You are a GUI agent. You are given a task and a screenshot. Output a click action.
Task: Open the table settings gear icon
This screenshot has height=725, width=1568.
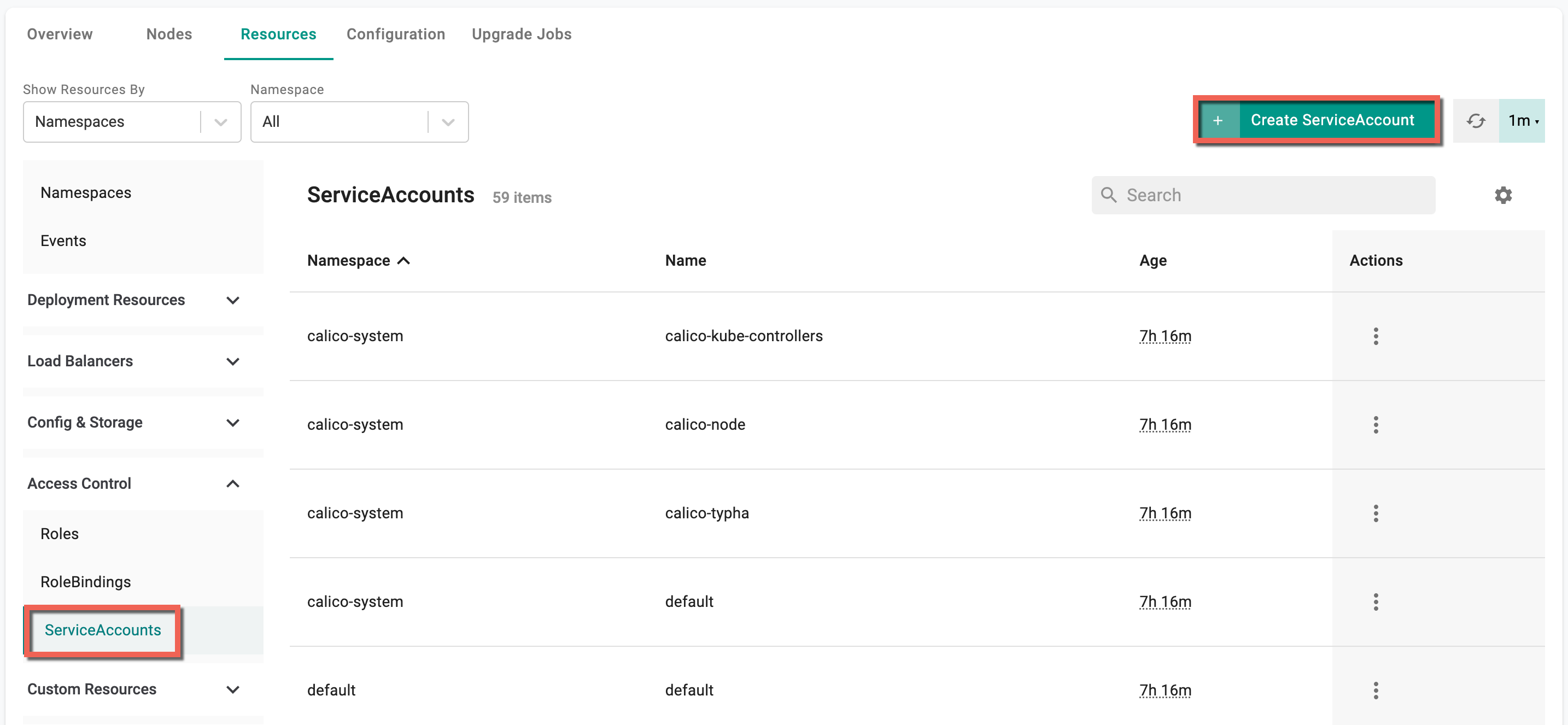pos(1503,195)
